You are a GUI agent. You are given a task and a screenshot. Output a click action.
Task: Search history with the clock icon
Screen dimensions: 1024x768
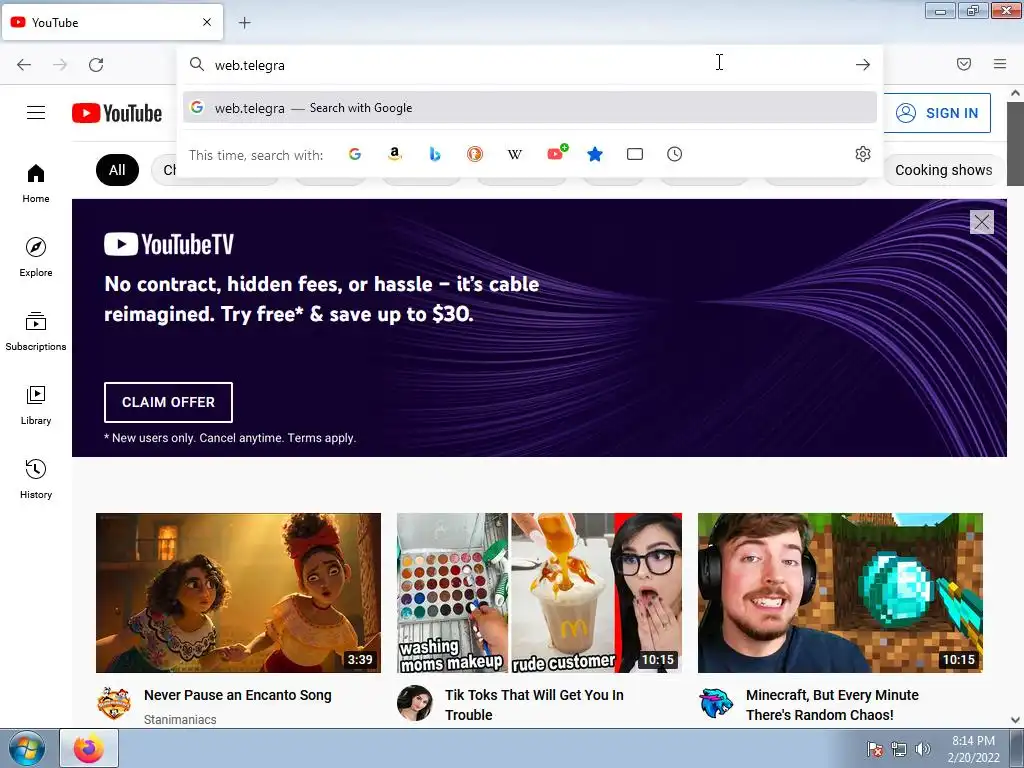pos(675,154)
